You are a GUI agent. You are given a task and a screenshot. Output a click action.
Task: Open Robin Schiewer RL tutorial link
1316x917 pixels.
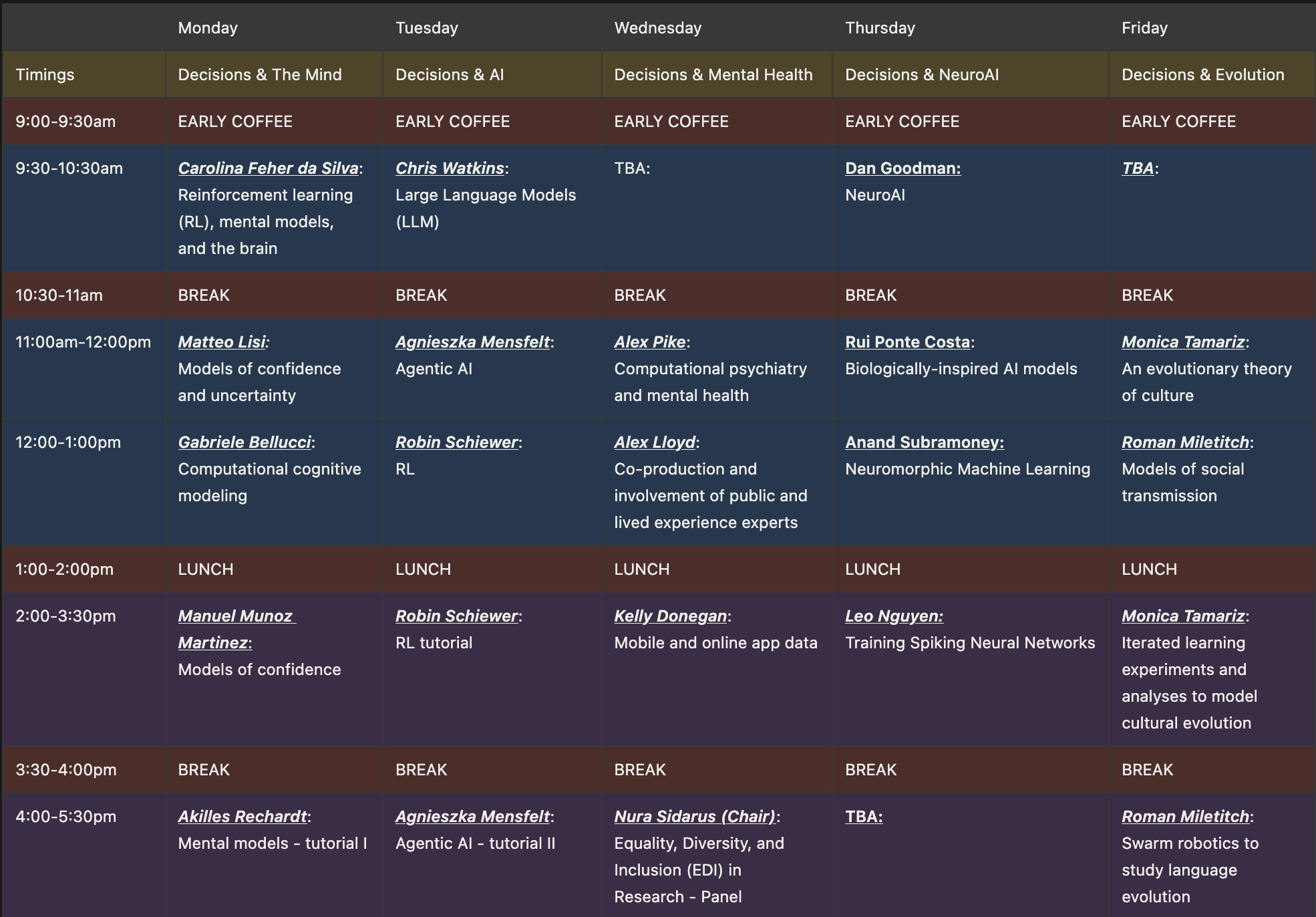(x=456, y=616)
